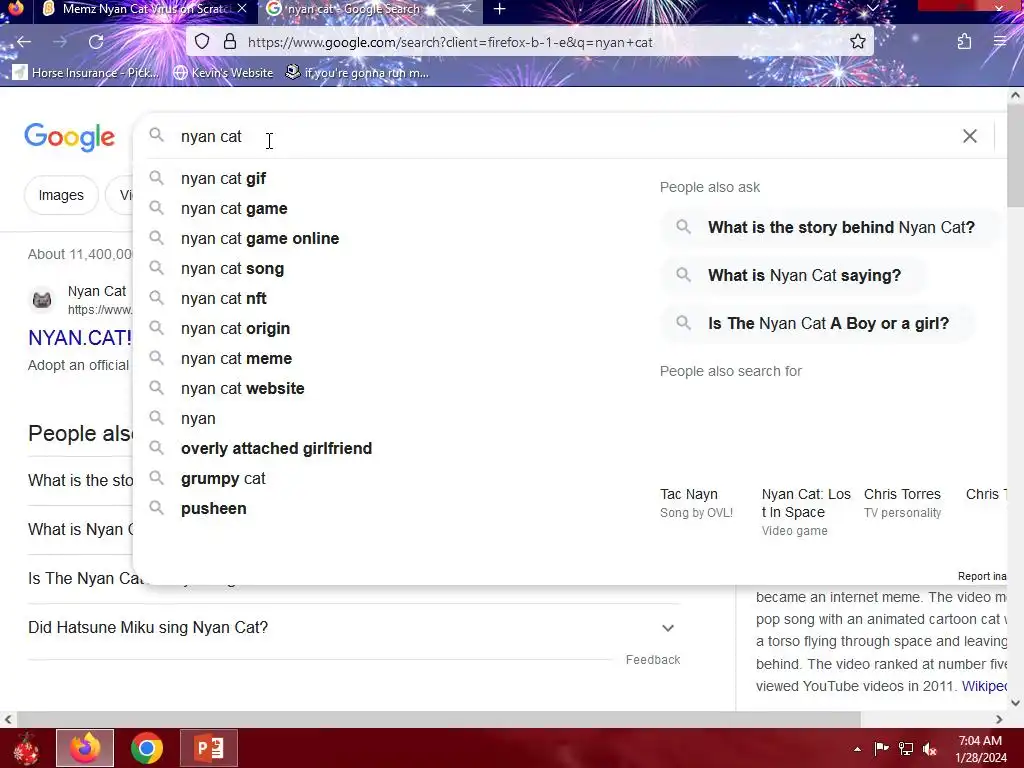Image resolution: width=1024 pixels, height=768 pixels.
Task: Select 'What is the story behind Nyan Cat?'
Action: [829, 227]
